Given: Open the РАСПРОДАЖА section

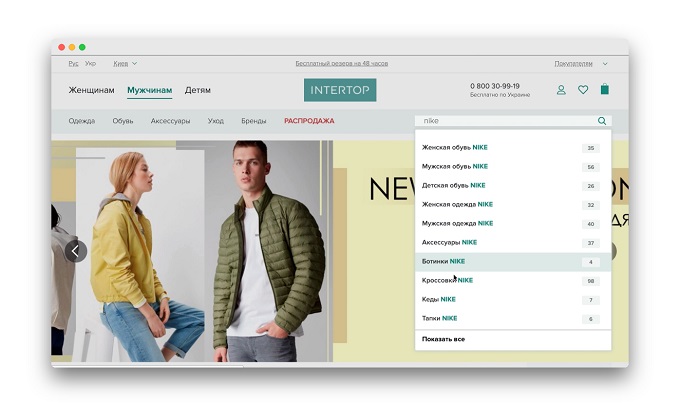Looking at the screenshot, I should coord(309,121).
